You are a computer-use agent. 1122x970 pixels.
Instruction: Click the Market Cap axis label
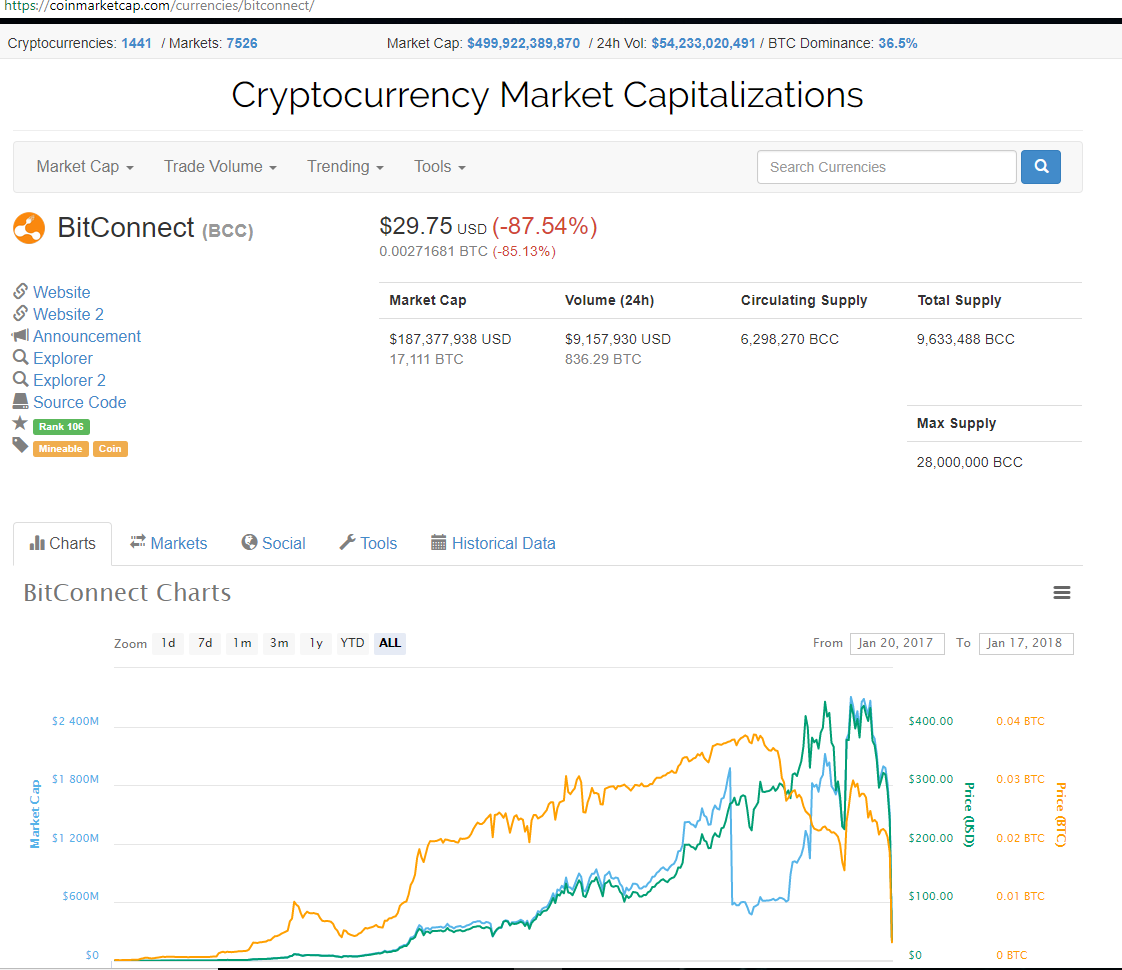pos(34,814)
